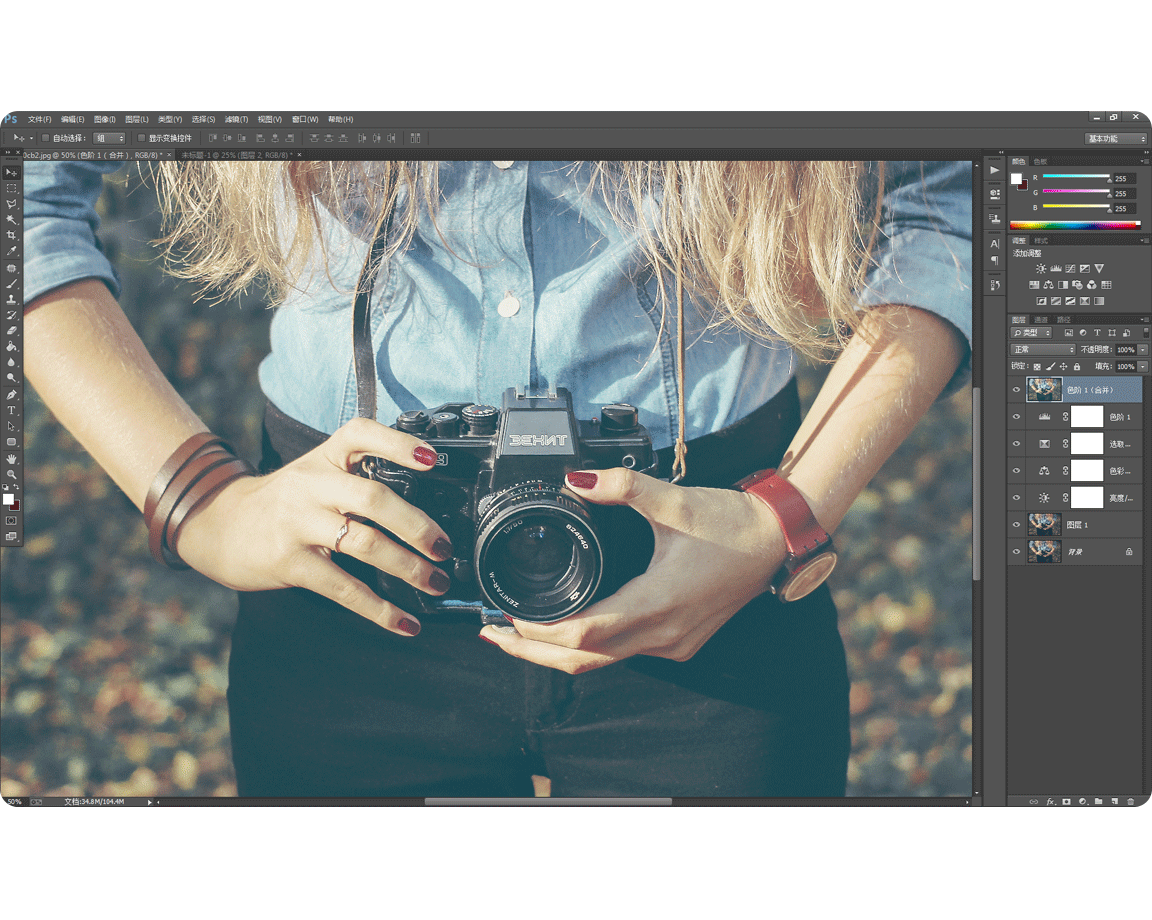Click the 色阶 1 (合并) layer thumbnail

[1044, 389]
